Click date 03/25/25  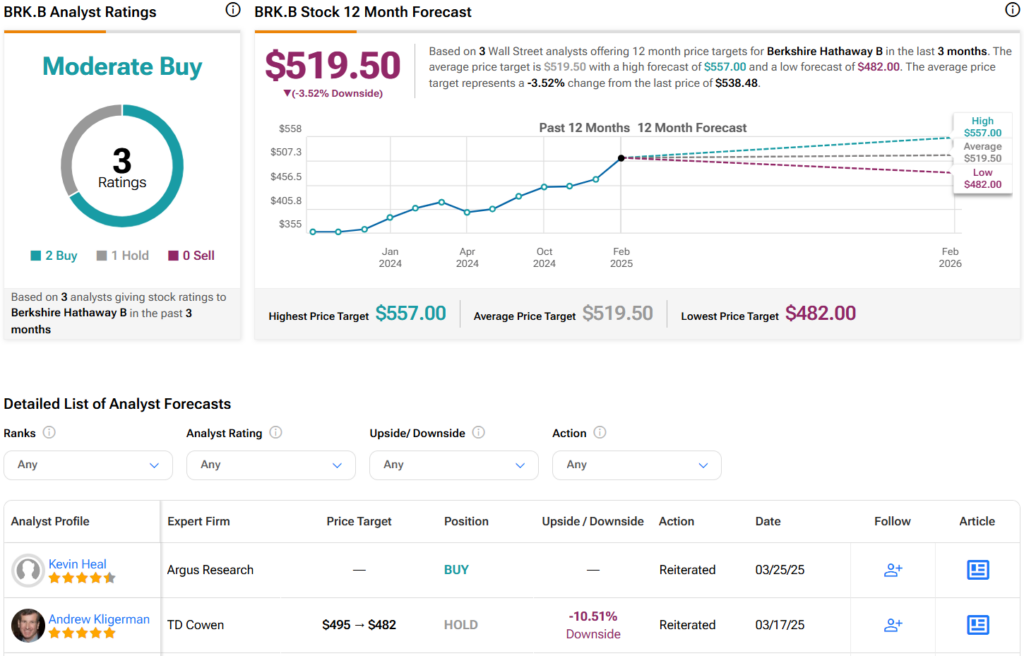click(x=780, y=570)
